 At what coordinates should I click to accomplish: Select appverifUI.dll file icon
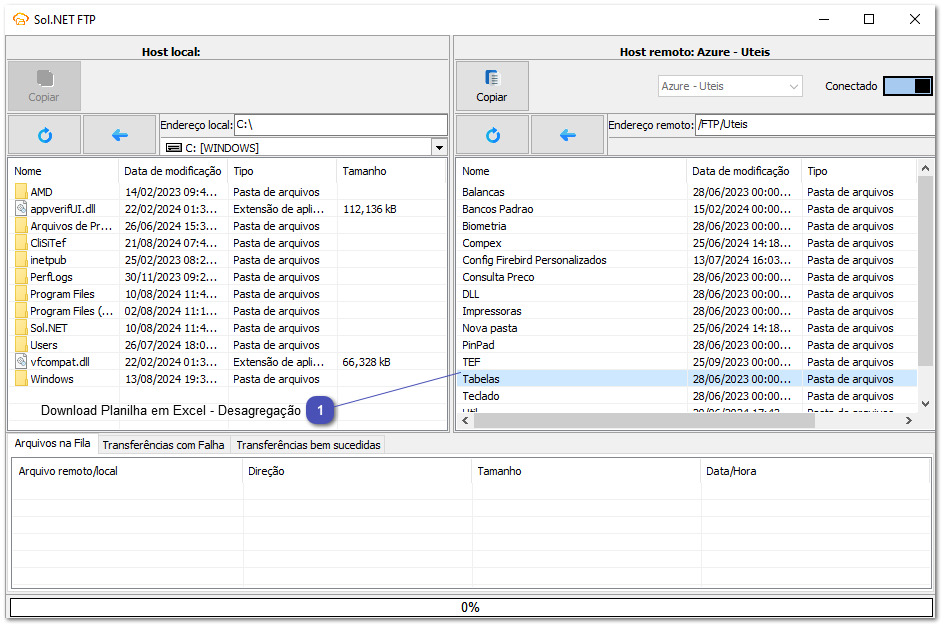[x=21, y=209]
